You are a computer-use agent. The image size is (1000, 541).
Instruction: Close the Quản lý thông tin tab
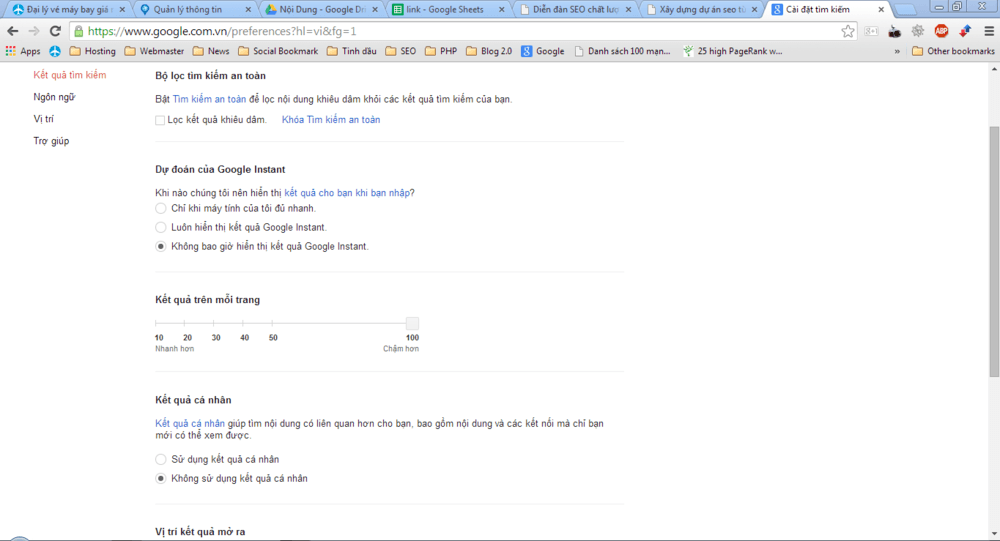tap(248, 10)
